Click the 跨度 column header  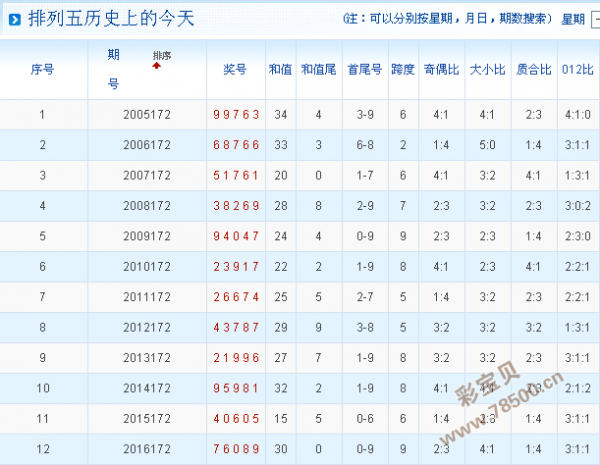pyautogui.click(x=403, y=69)
